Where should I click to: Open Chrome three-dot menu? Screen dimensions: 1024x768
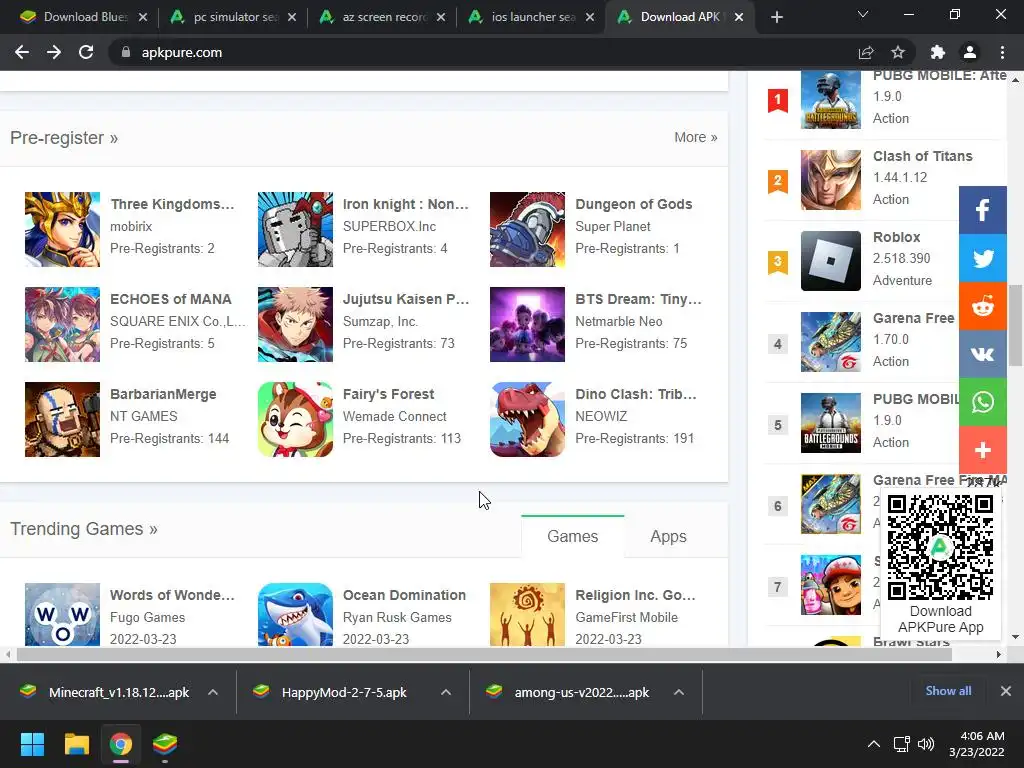1002,52
